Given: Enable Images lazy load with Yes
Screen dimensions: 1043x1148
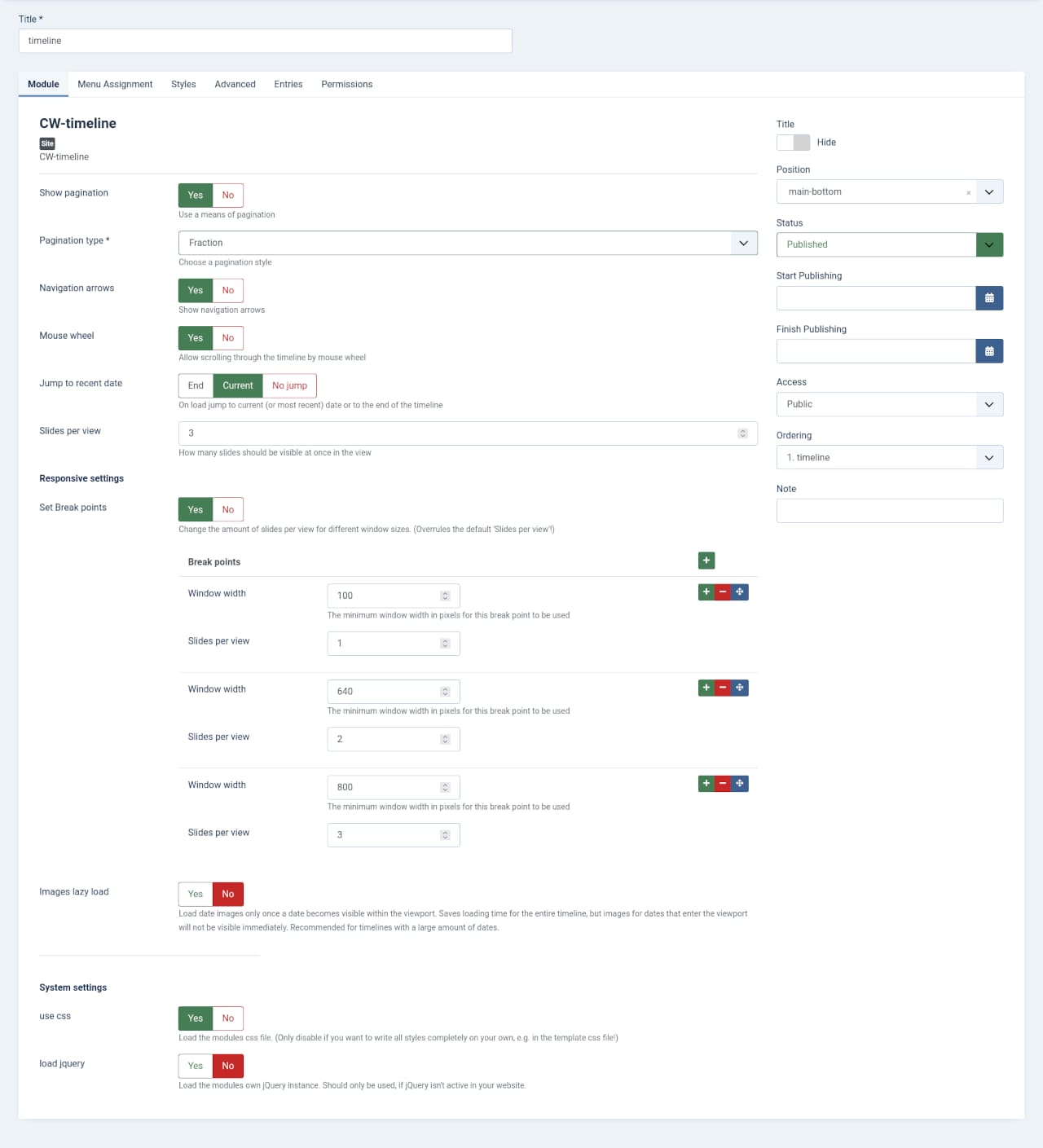Looking at the screenshot, I should click(x=196, y=894).
